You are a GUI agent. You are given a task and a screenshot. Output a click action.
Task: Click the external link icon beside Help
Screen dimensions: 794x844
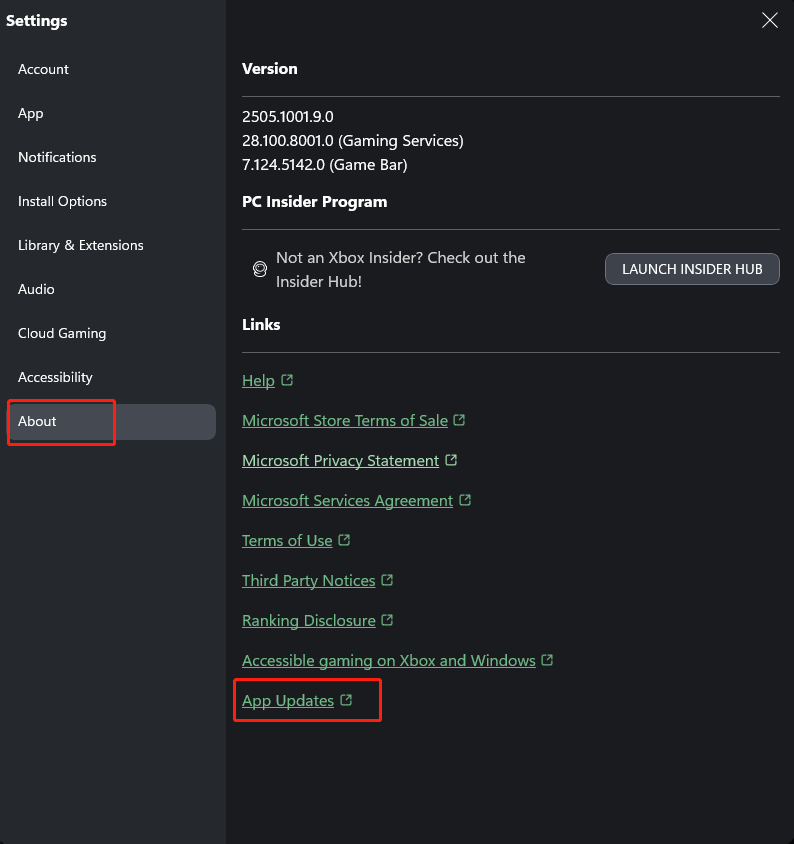(x=285, y=380)
